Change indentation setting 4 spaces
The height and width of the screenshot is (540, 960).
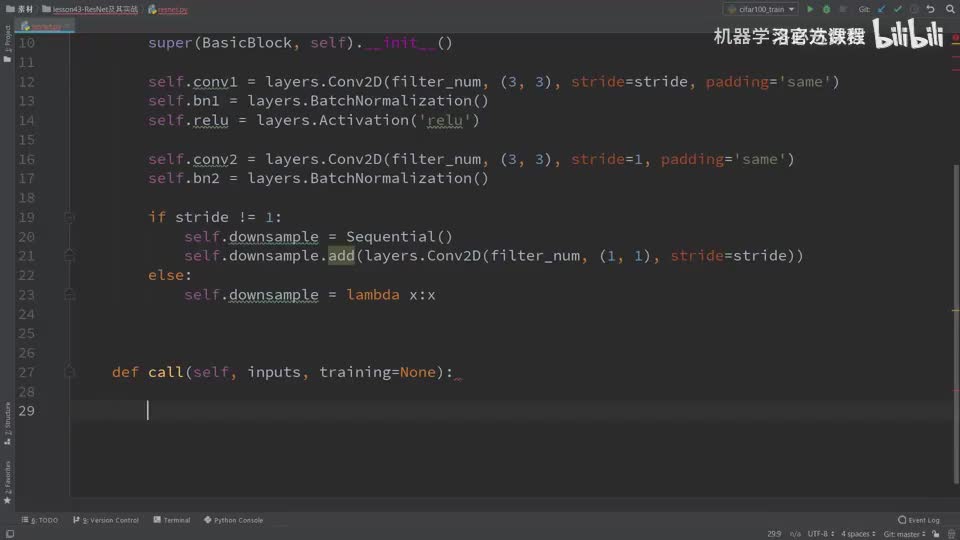[858, 534]
